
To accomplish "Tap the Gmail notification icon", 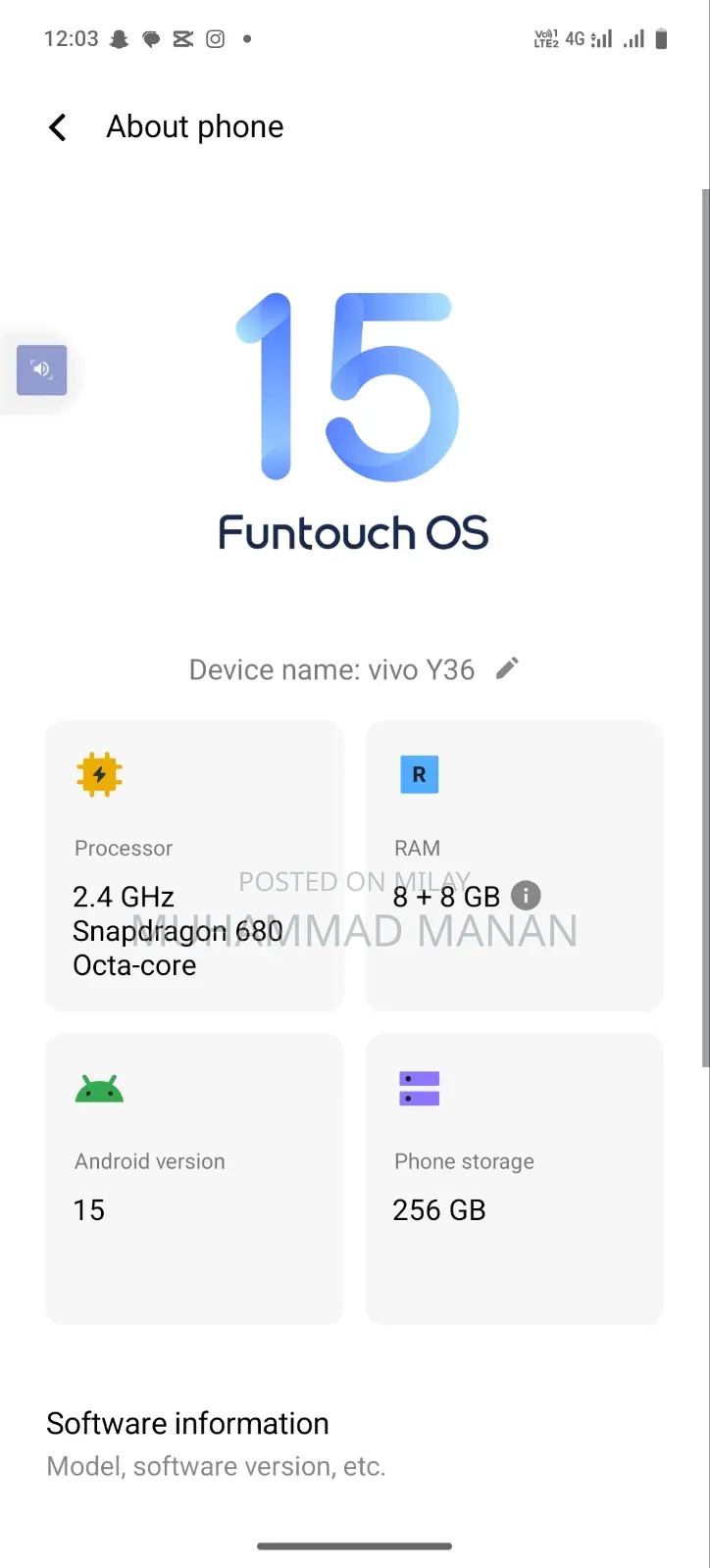I will pyautogui.click(x=182, y=39).
